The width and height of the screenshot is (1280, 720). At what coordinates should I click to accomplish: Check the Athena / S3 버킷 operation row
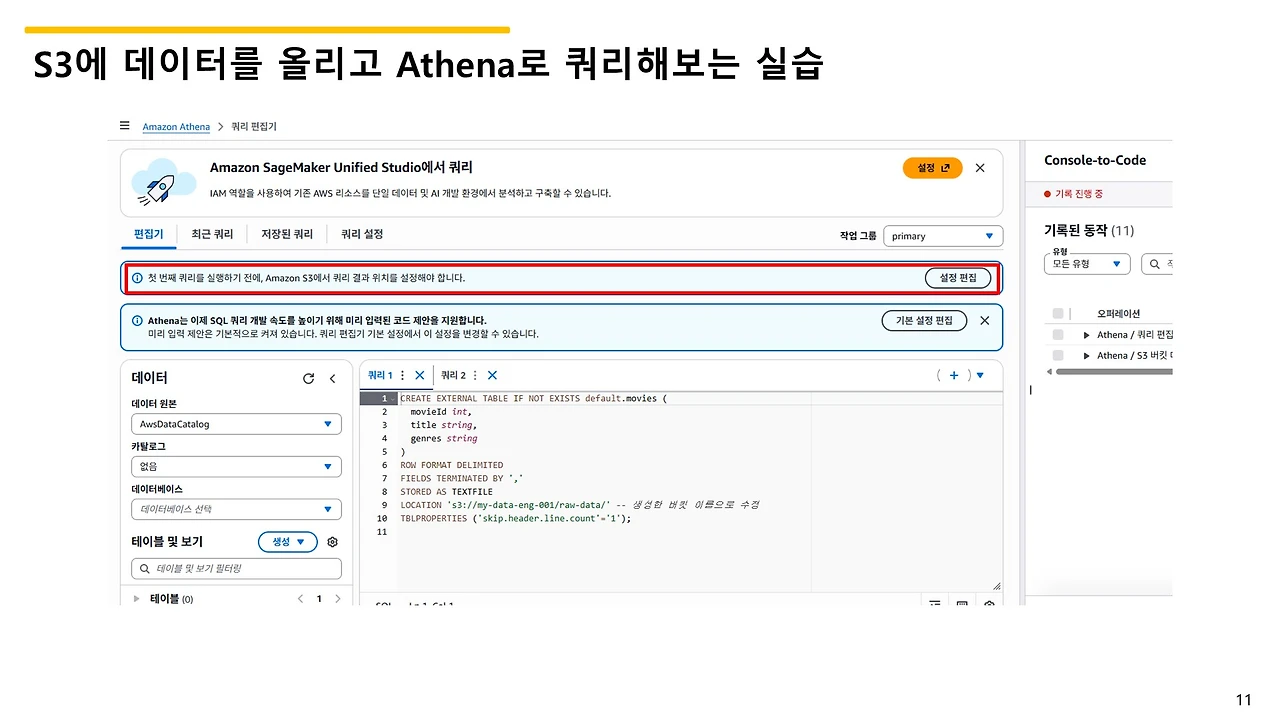coord(1058,355)
